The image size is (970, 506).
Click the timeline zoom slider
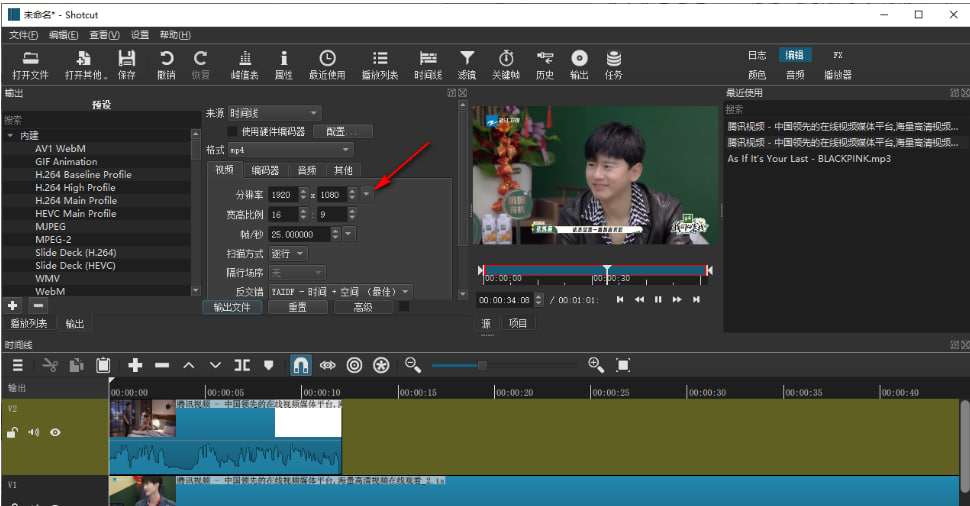click(x=482, y=366)
